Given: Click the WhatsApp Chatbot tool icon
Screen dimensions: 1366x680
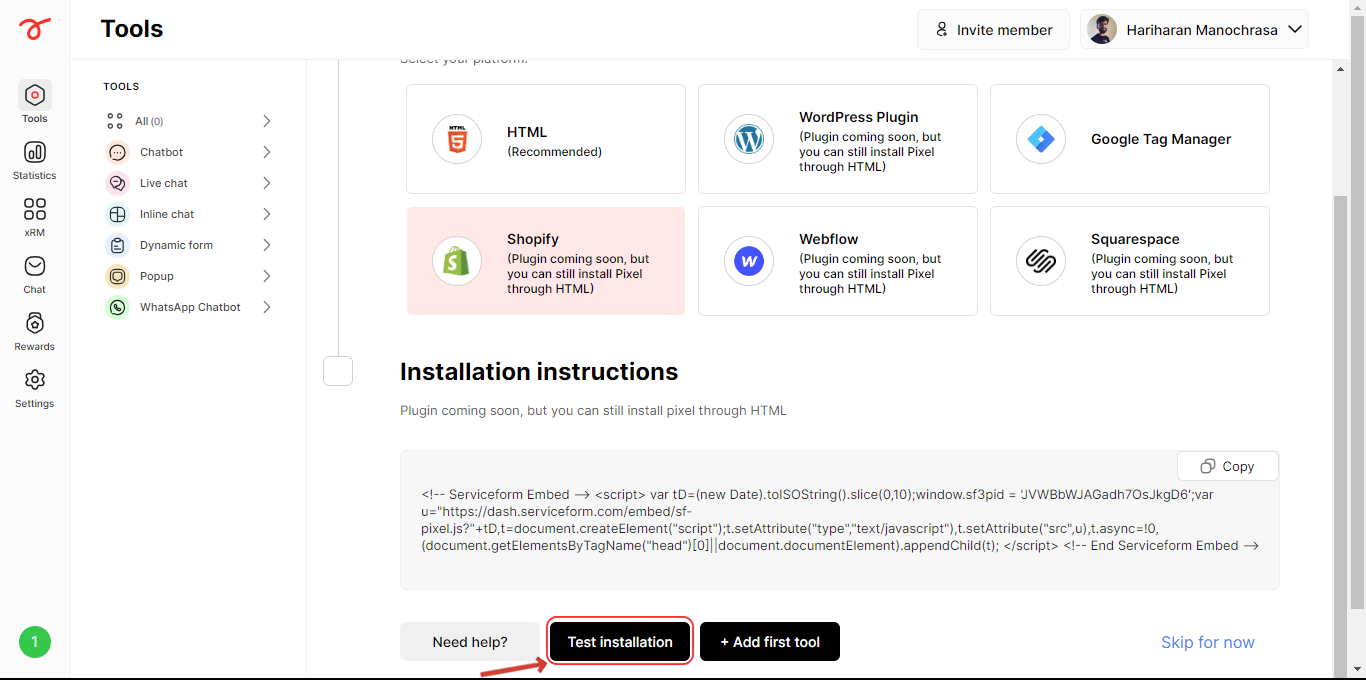Looking at the screenshot, I should [x=118, y=307].
